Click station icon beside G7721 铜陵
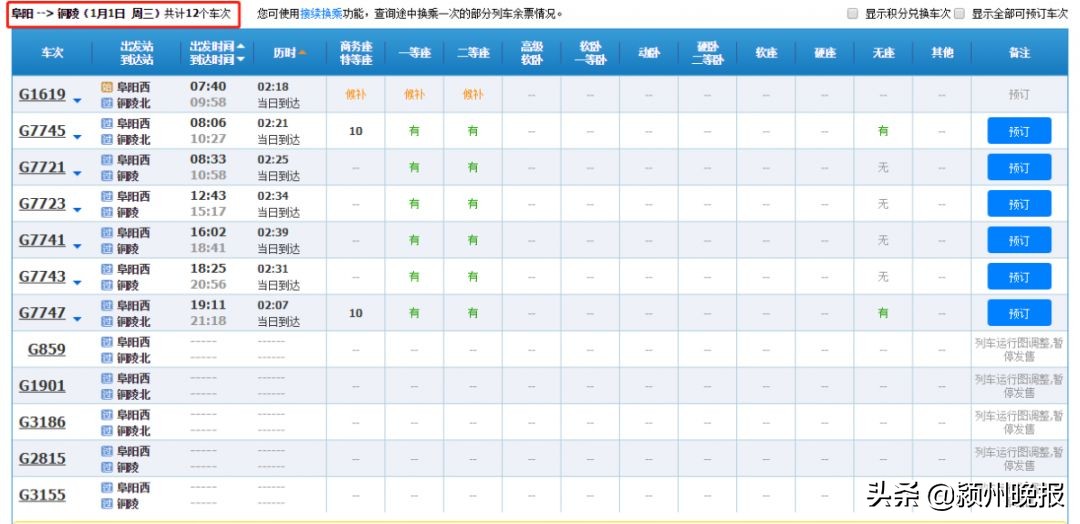This screenshot has width=1080, height=524. tap(107, 176)
